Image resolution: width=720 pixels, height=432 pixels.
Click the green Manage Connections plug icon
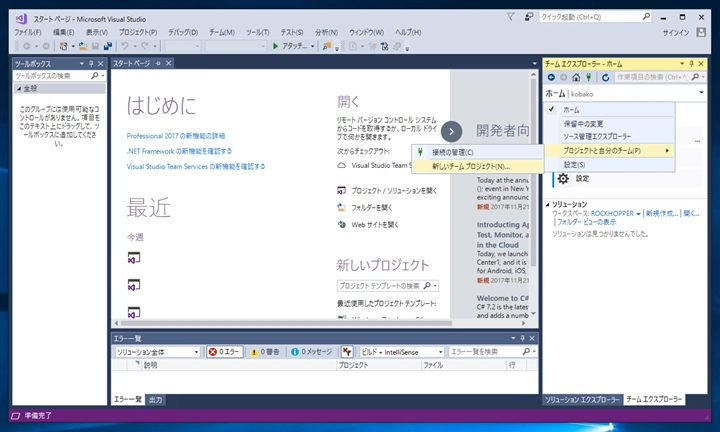coord(588,77)
